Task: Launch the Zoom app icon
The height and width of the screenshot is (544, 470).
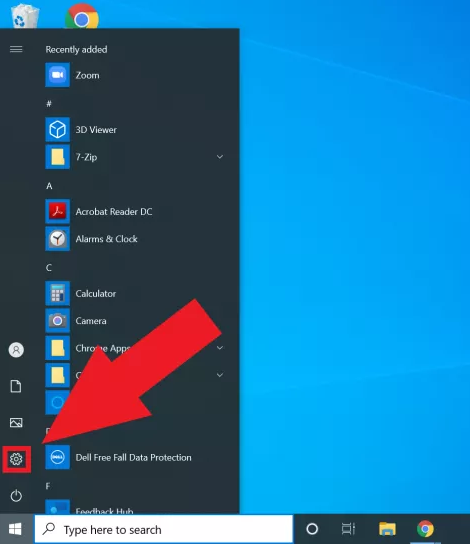Action: [x=58, y=75]
